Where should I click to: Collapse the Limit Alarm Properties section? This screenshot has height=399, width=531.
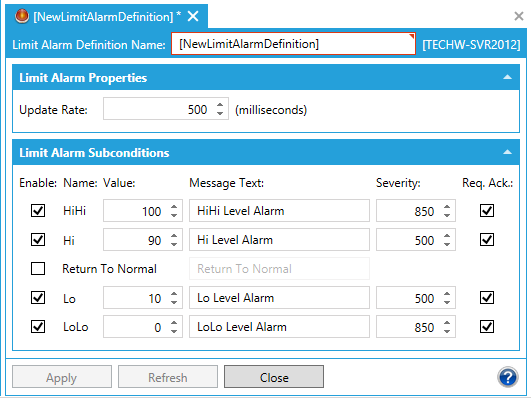point(507,77)
